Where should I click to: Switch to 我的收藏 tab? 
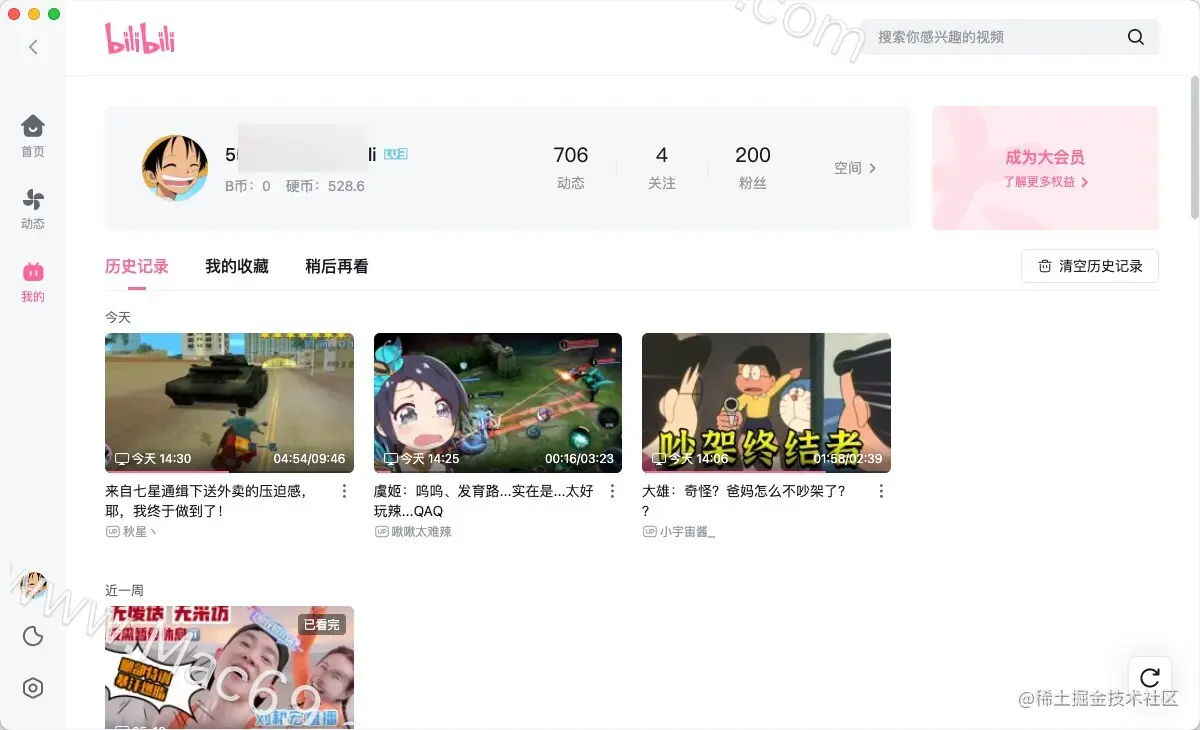pyautogui.click(x=237, y=267)
